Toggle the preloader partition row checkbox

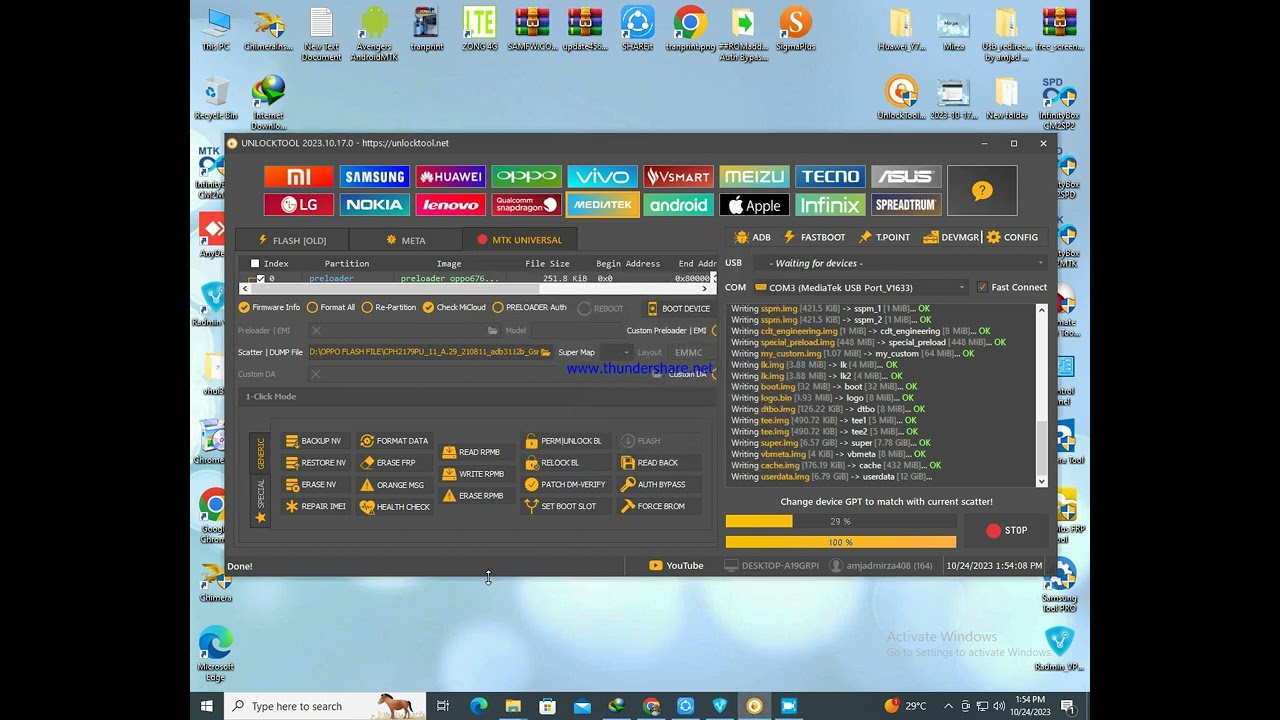[x=261, y=279]
